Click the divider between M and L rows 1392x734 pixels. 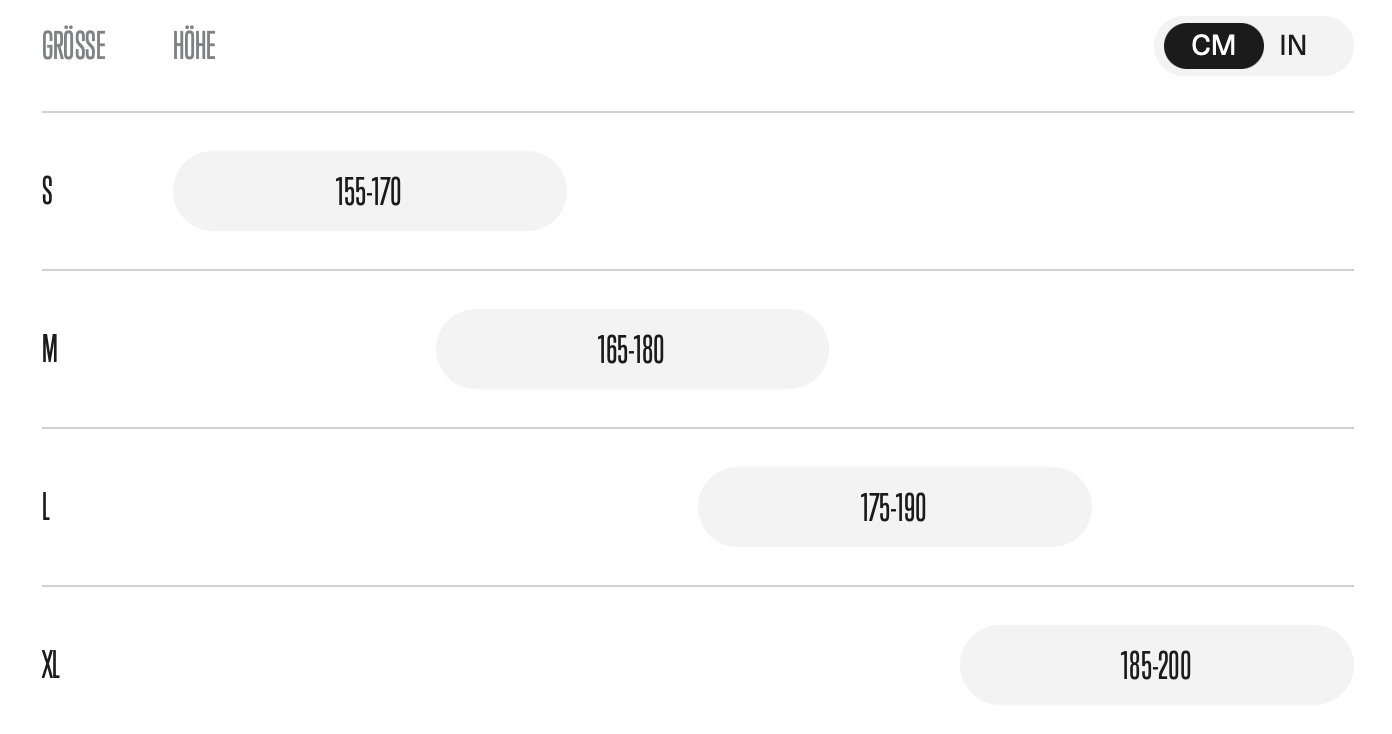pos(698,428)
